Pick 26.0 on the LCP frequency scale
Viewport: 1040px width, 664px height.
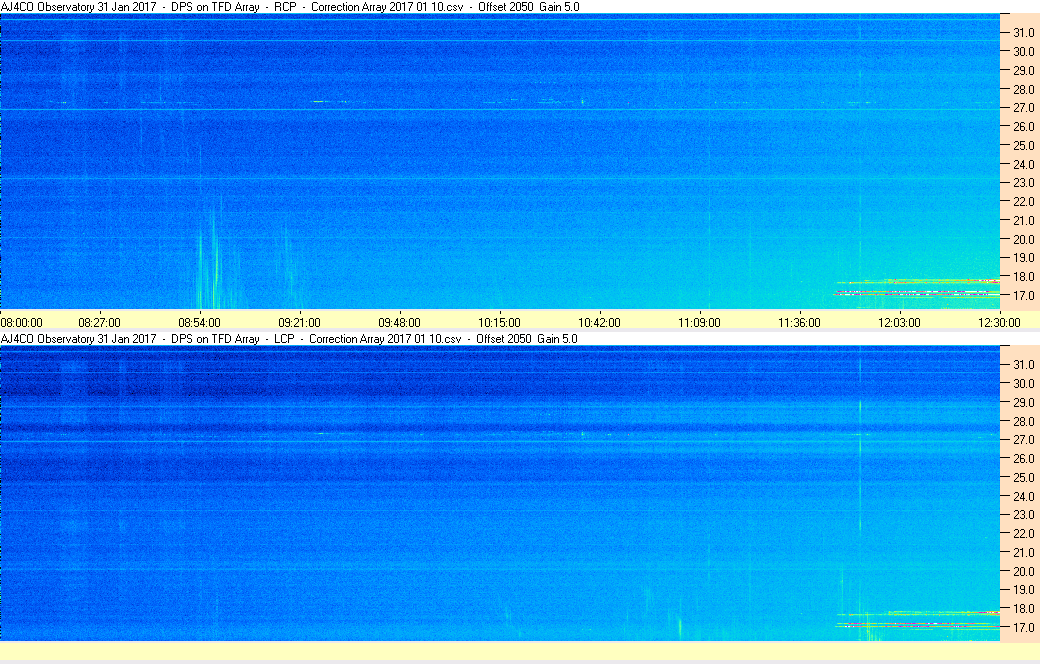1023,458
